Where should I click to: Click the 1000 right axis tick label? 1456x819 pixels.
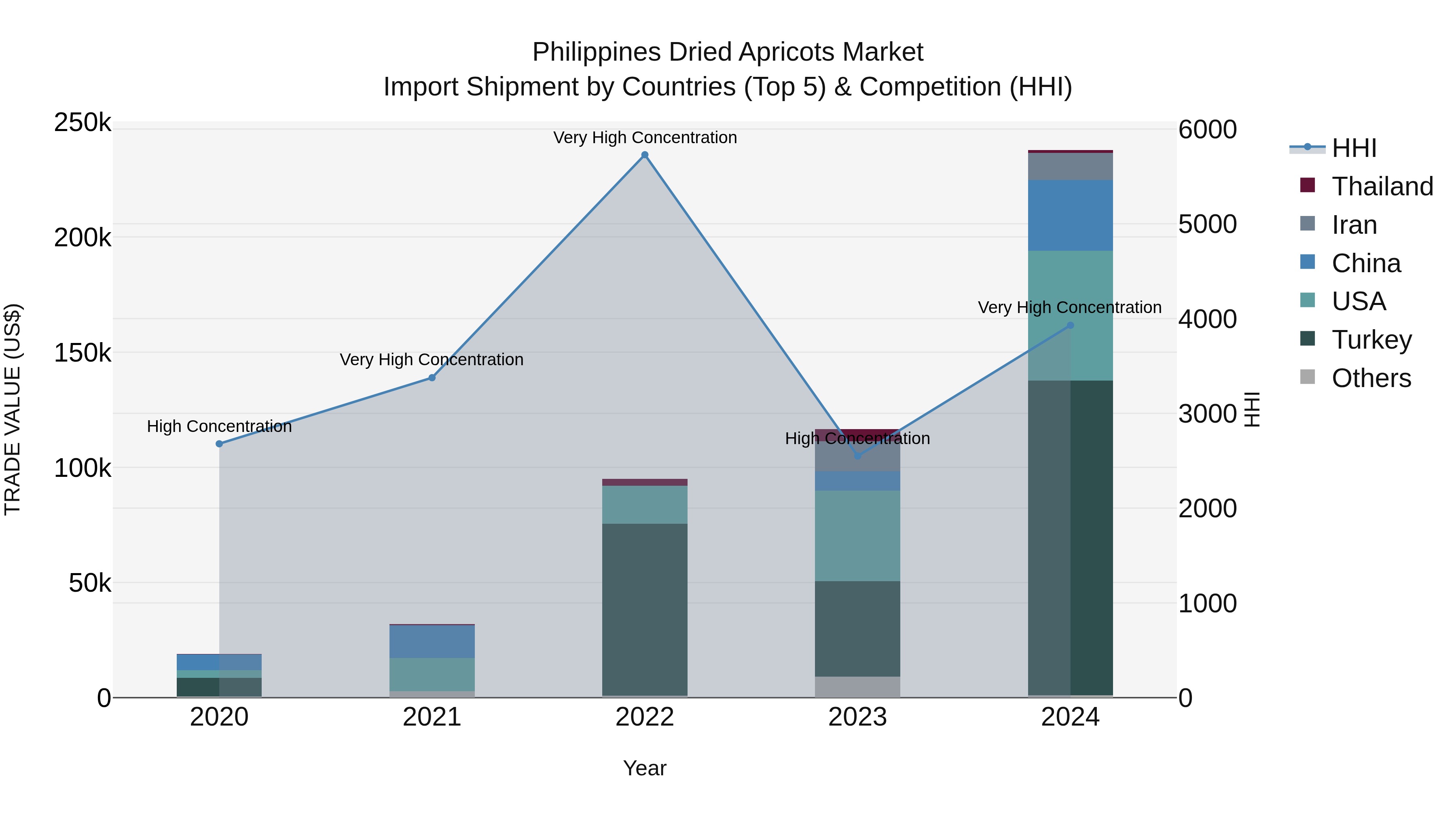point(1208,604)
